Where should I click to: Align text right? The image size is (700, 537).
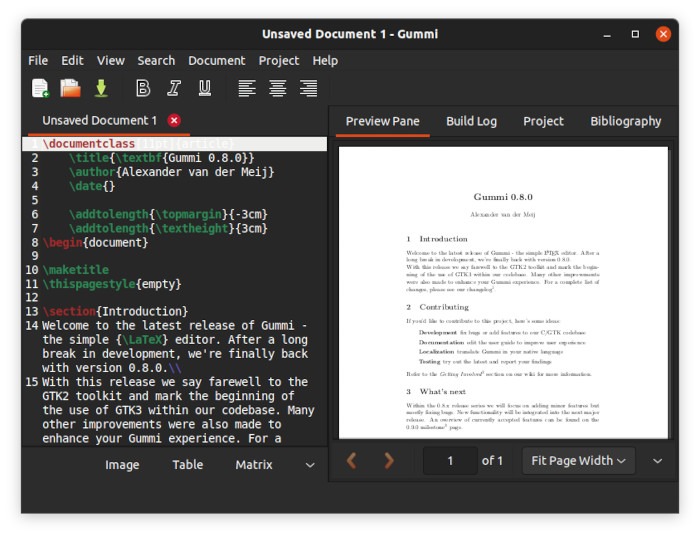[308, 88]
